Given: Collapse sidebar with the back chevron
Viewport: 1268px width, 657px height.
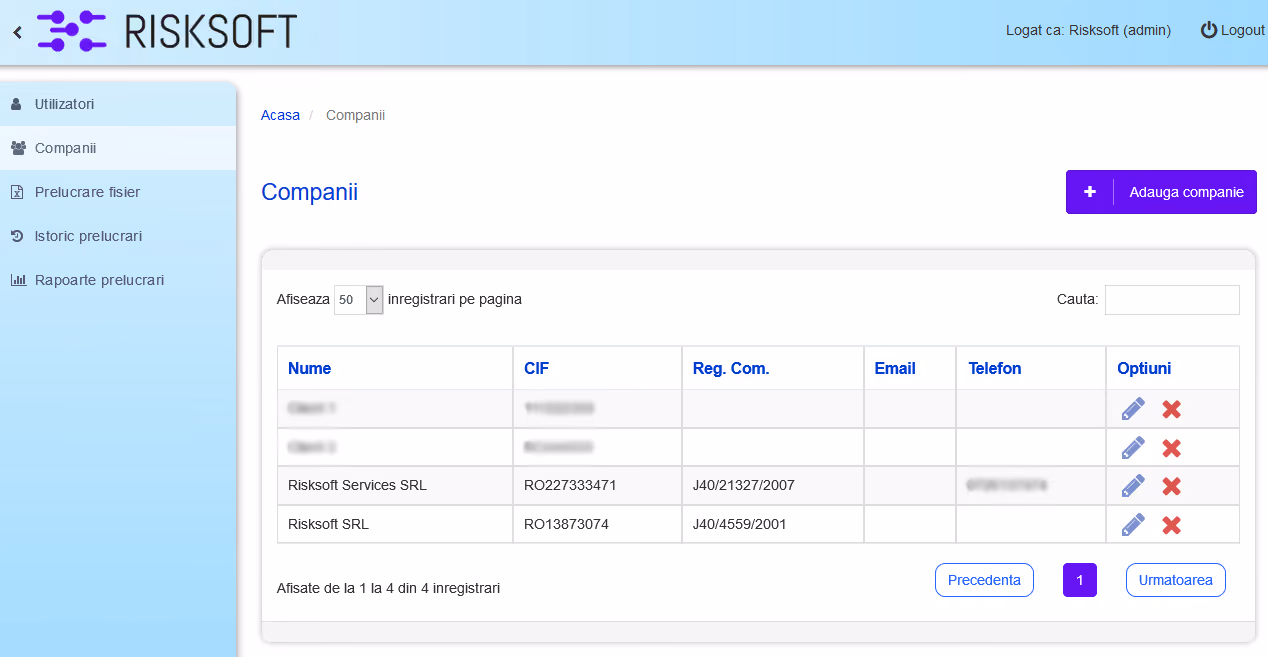Looking at the screenshot, I should coord(17,32).
